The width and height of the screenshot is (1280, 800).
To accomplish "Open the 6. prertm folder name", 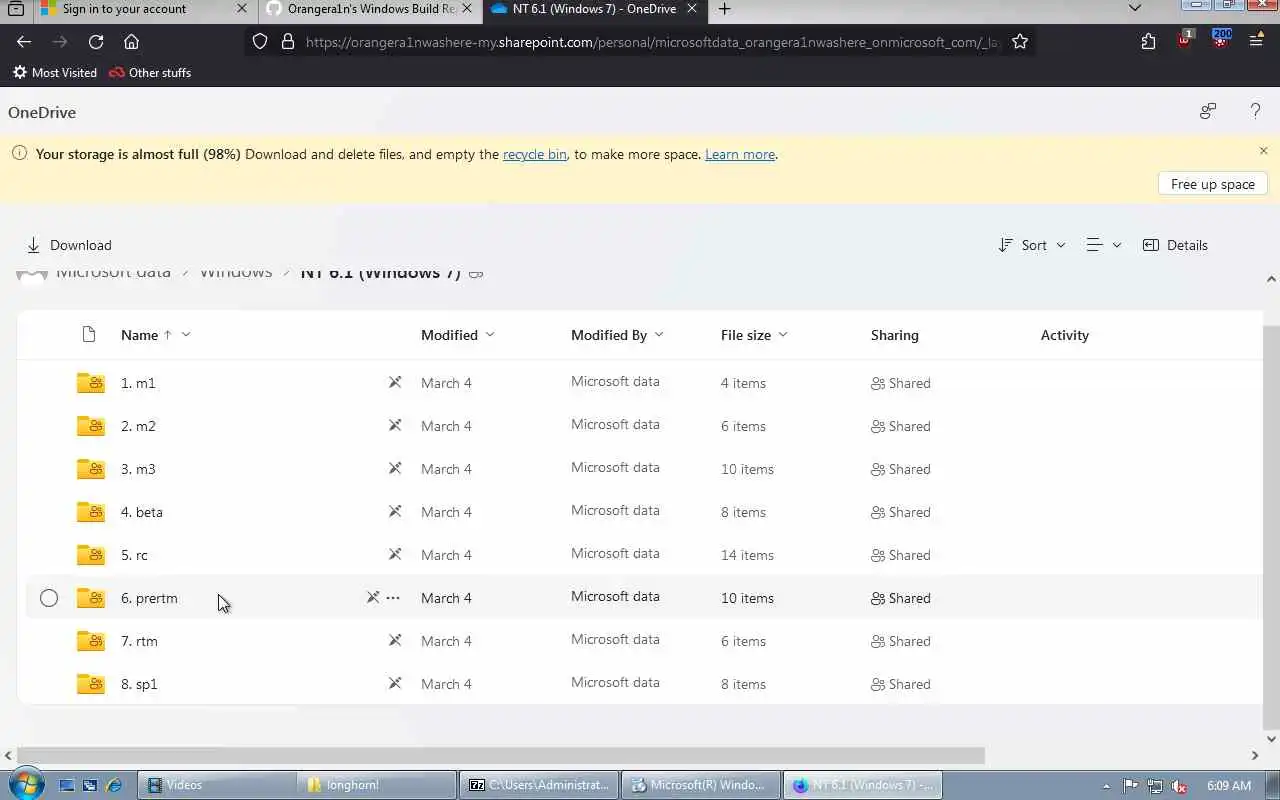I will pyautogui.click(x=149, y=598).
